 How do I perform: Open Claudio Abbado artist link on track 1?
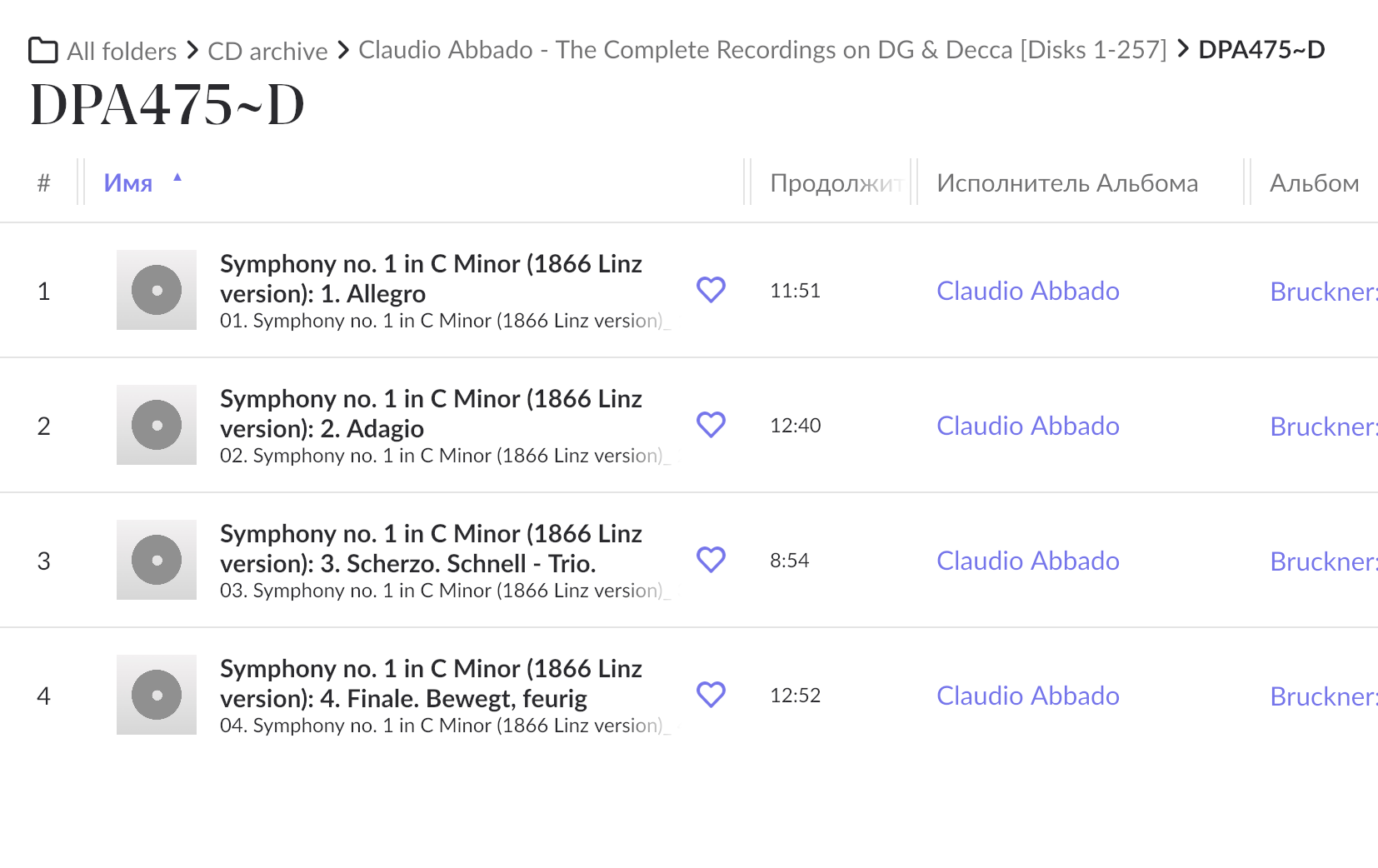(x=1028, y=291)
